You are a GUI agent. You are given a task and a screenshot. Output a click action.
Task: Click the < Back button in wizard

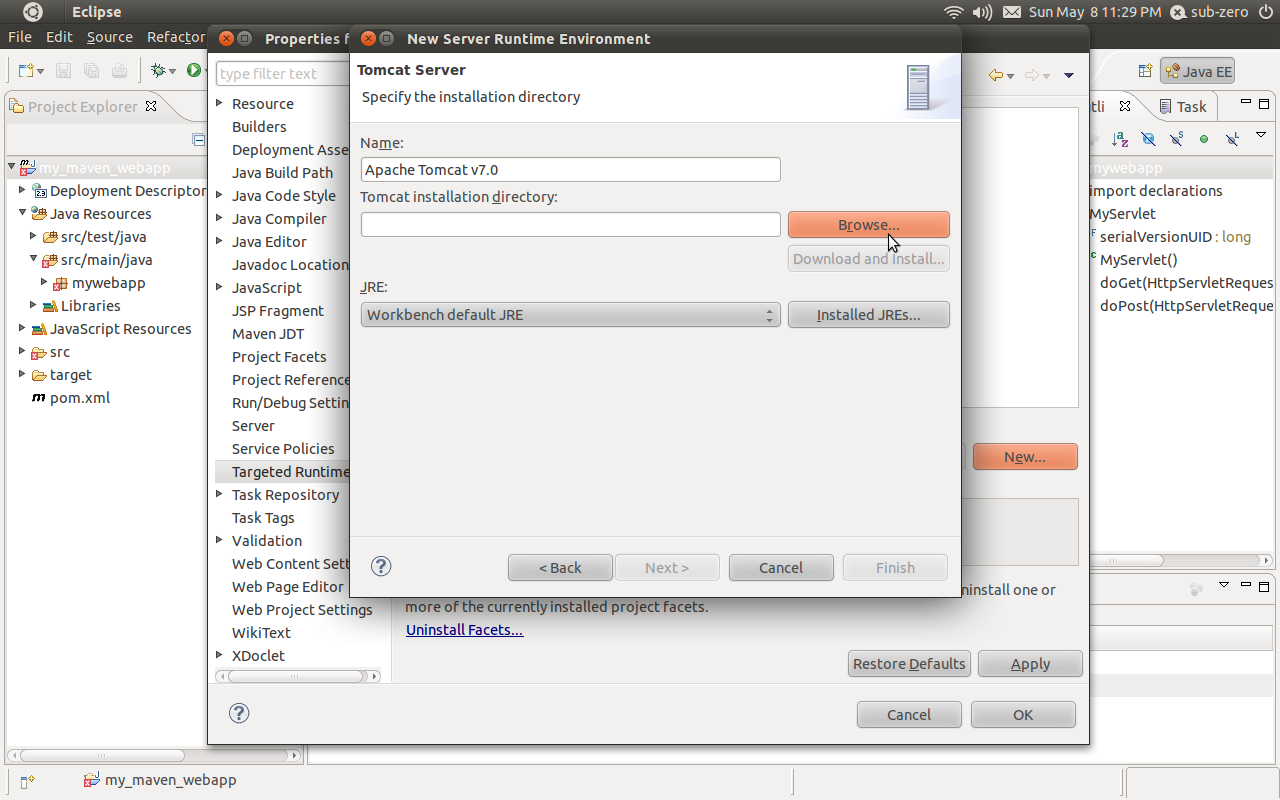tap(560, 568)
